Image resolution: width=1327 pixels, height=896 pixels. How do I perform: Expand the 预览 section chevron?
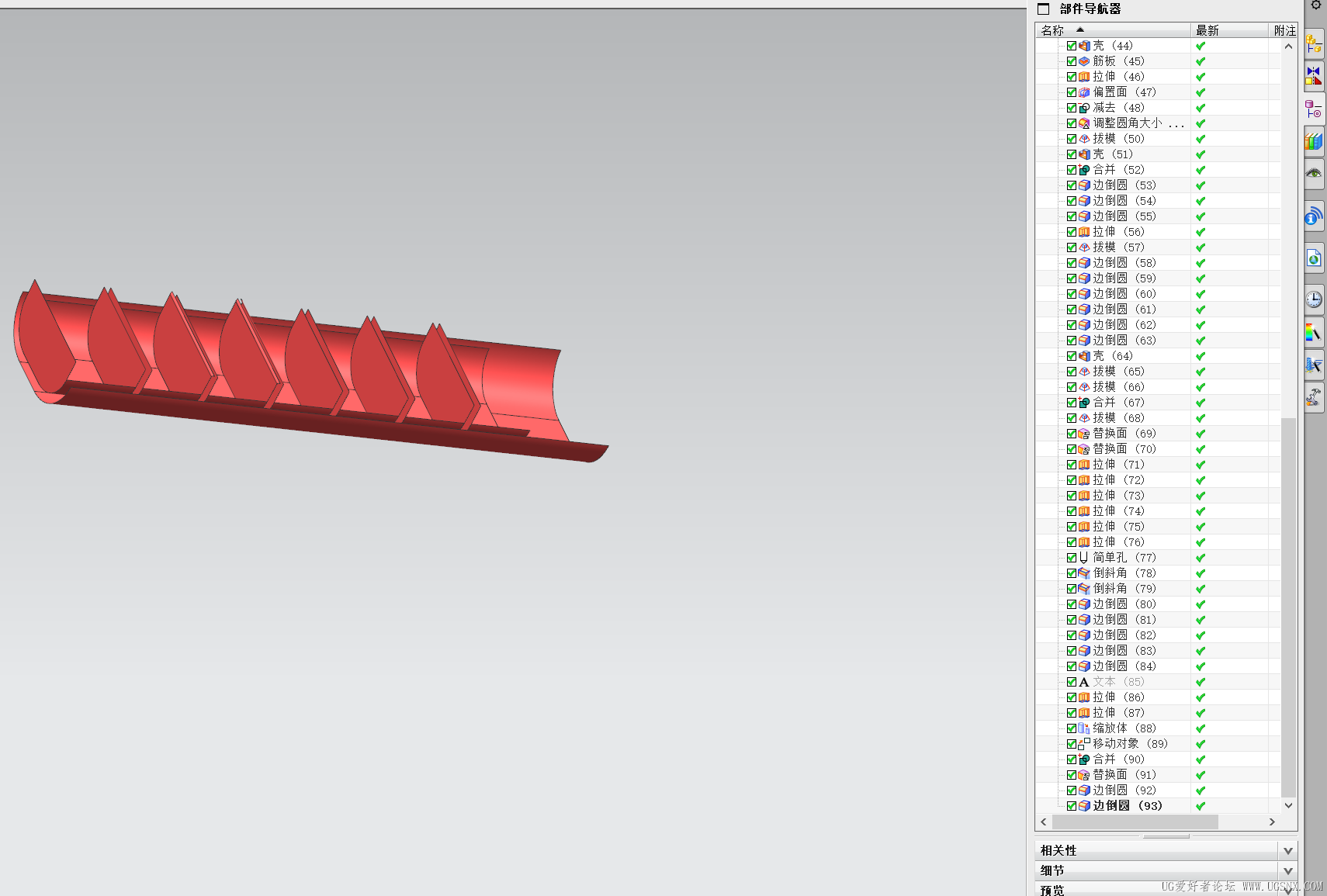(1288, 891)
